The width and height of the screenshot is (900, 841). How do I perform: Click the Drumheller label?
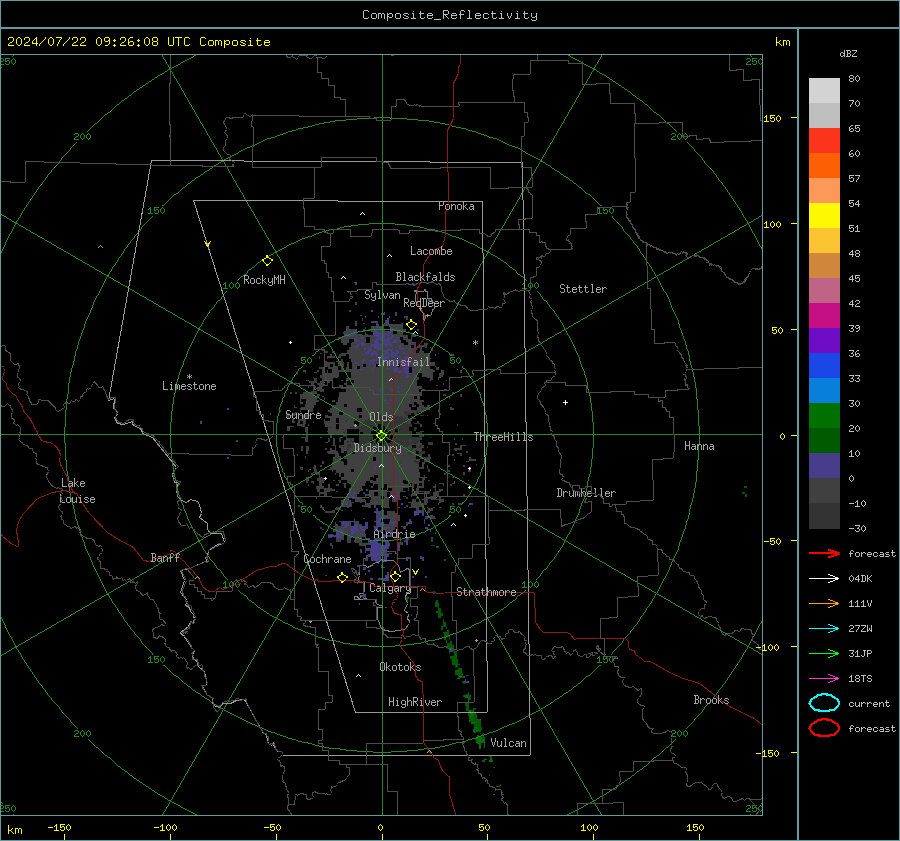pyautogui.click(x=586, y=493)
